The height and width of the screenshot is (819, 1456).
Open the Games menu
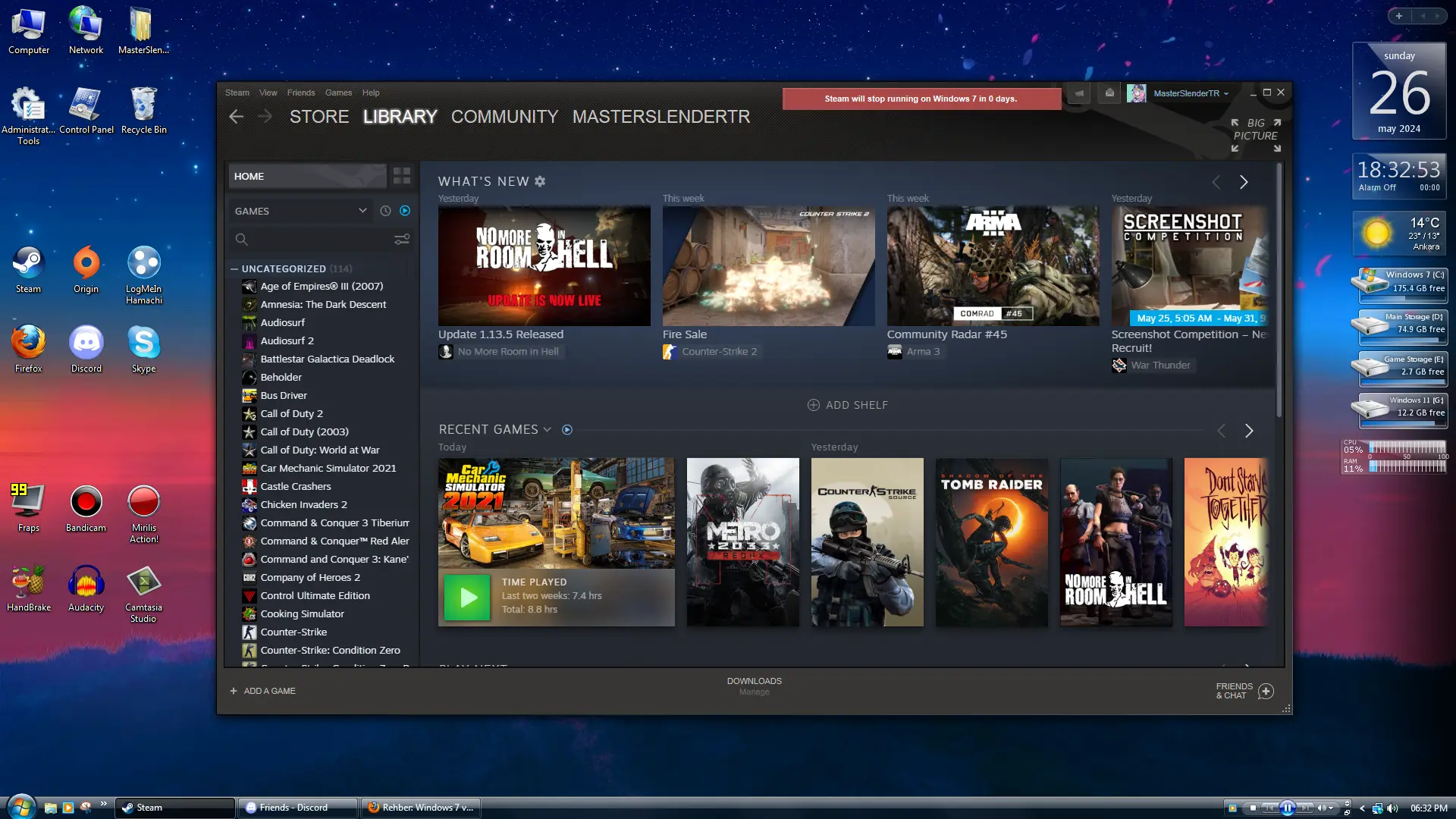point(338,93)
